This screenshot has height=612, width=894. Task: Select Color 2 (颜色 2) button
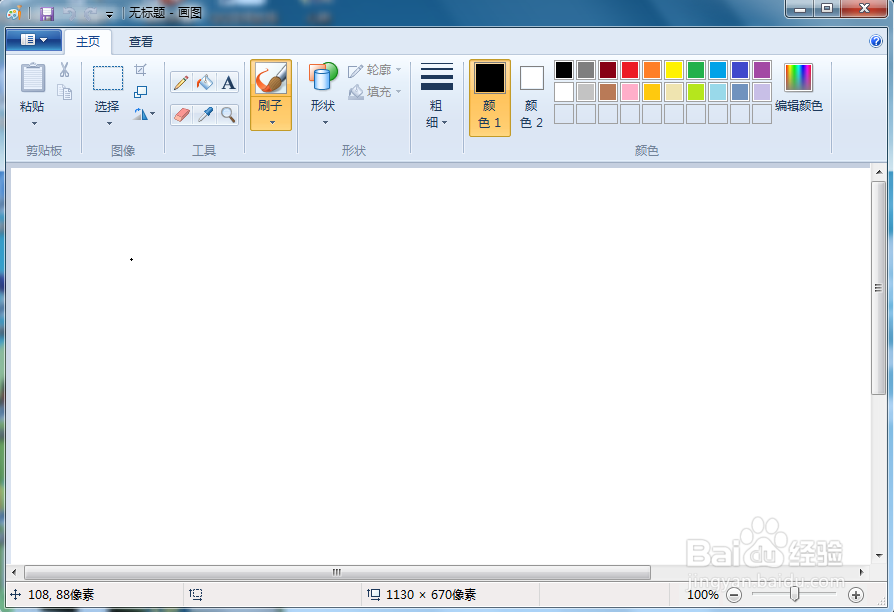531,98
